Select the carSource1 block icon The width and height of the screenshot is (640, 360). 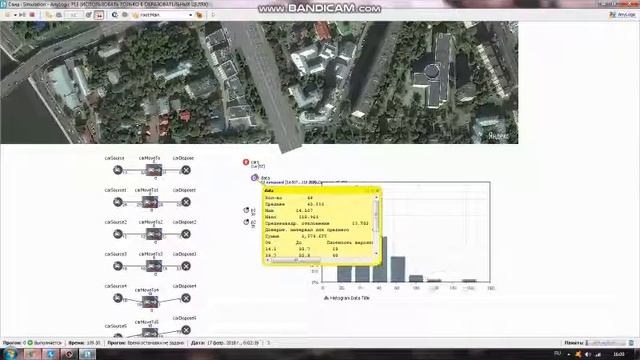(118, 202)
